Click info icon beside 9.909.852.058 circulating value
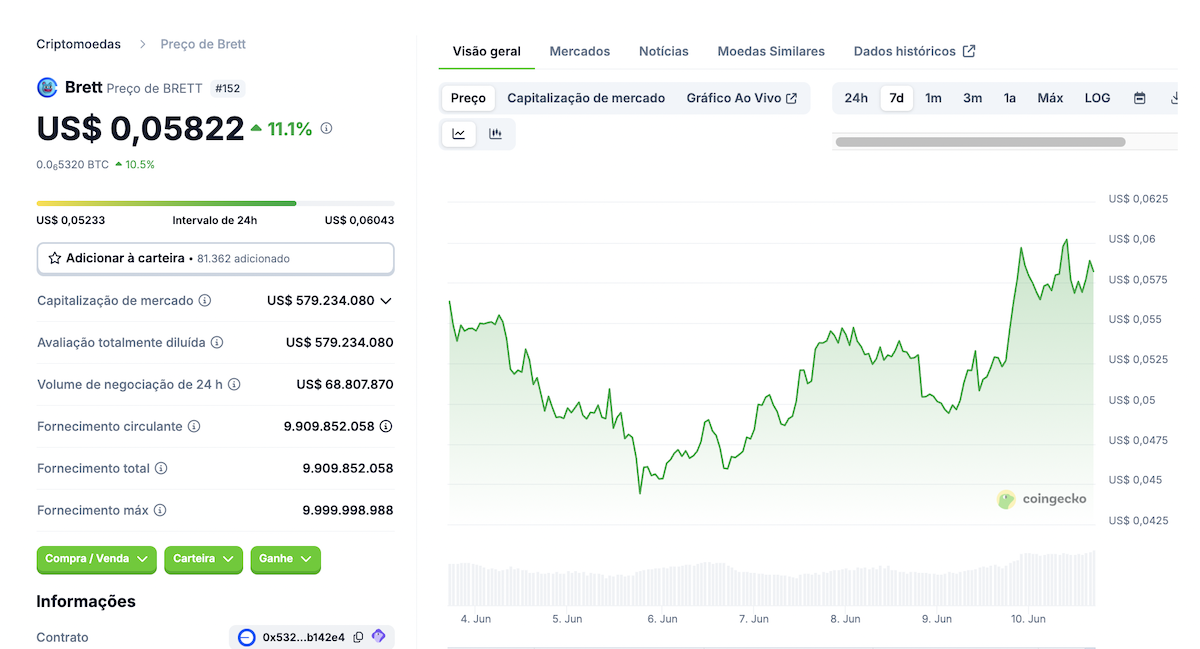The image size is (1200, 649). [386, 426]
